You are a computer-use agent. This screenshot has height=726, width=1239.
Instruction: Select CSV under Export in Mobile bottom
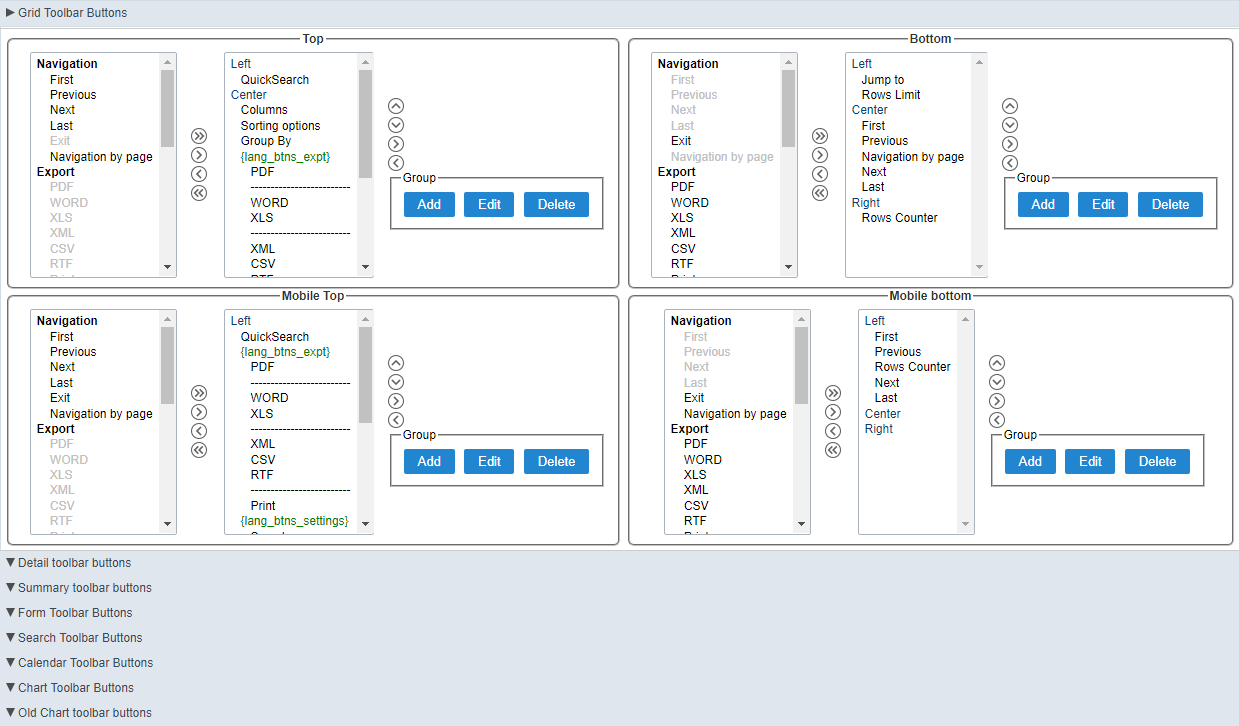(x=695, y=505)
